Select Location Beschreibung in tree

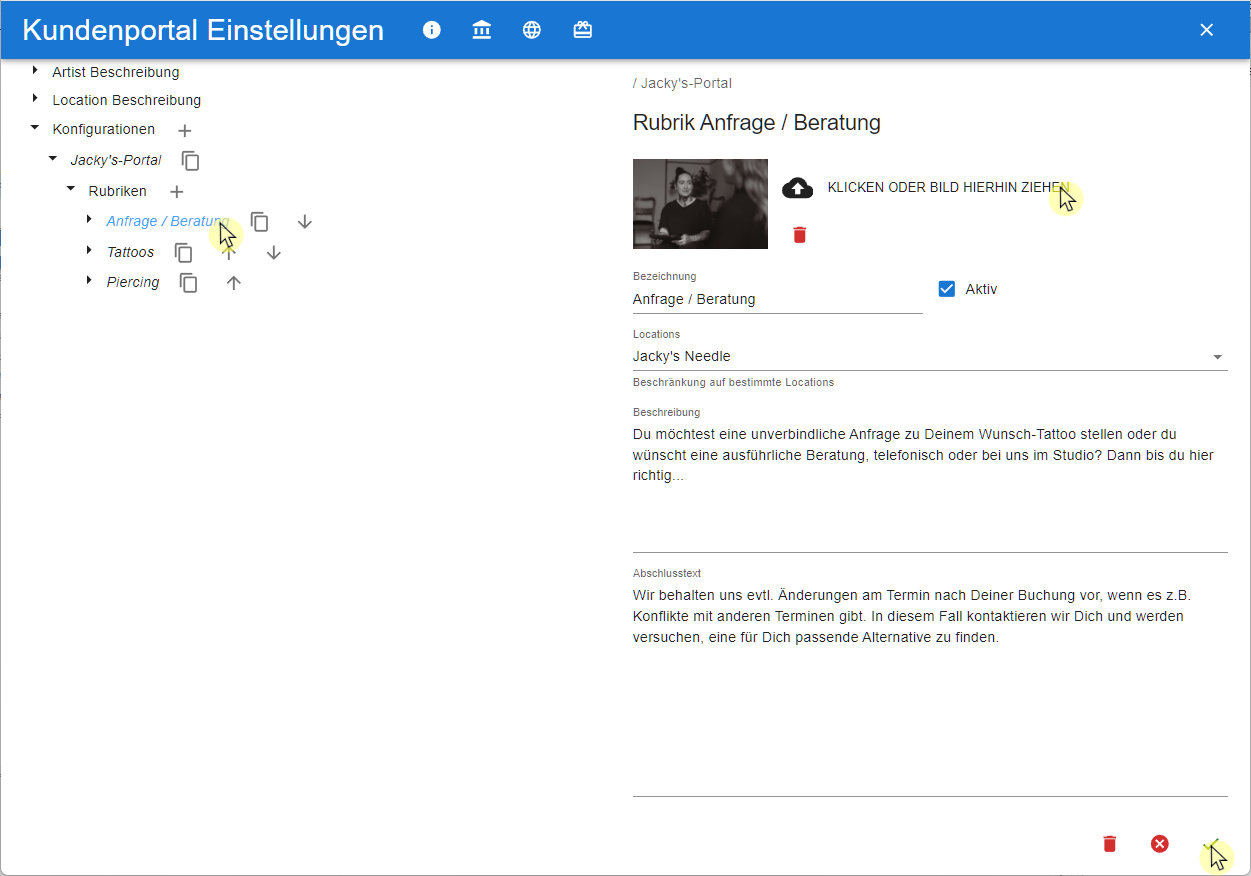(127, 100)
